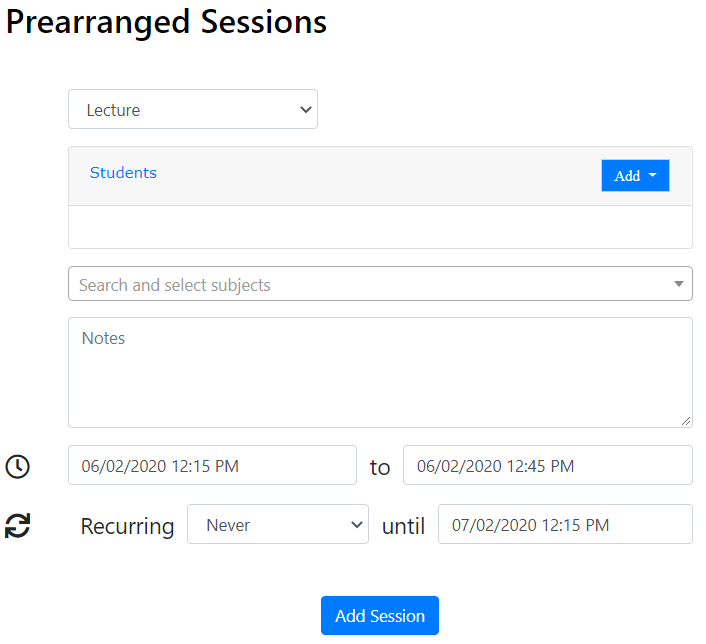Viewport: 706px width, 644px height.
Task: Open the Lecture session type dropdown
Action: [192, 110]
